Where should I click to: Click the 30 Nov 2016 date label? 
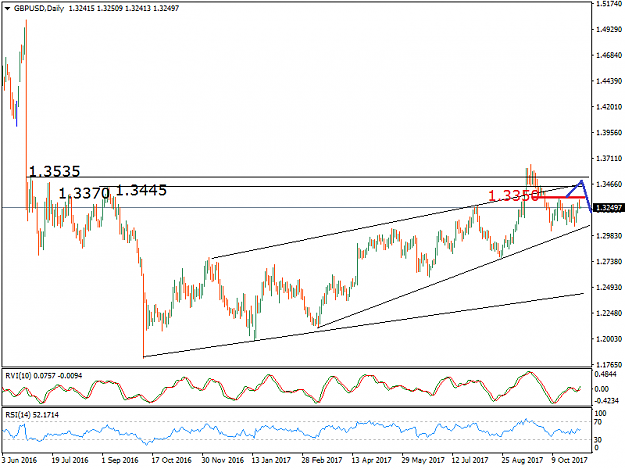[222, 460]
